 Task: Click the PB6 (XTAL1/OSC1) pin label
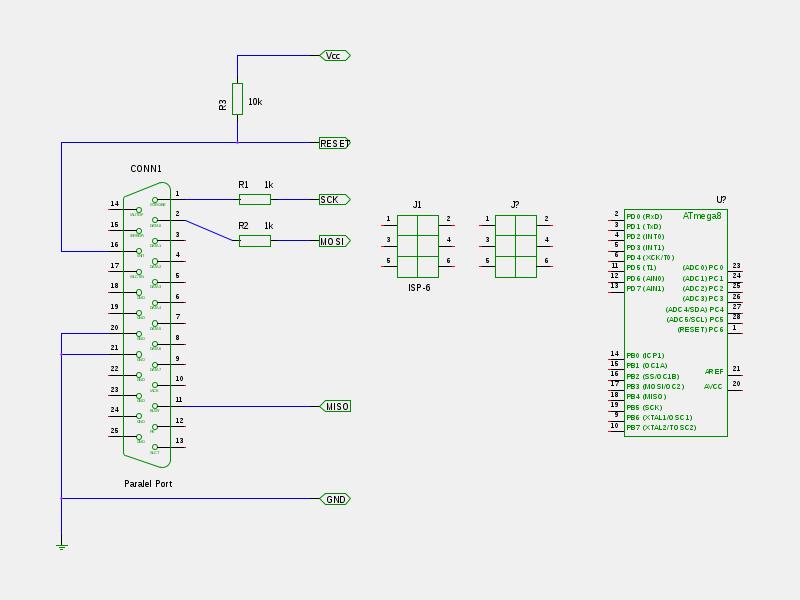click(660, 417)
